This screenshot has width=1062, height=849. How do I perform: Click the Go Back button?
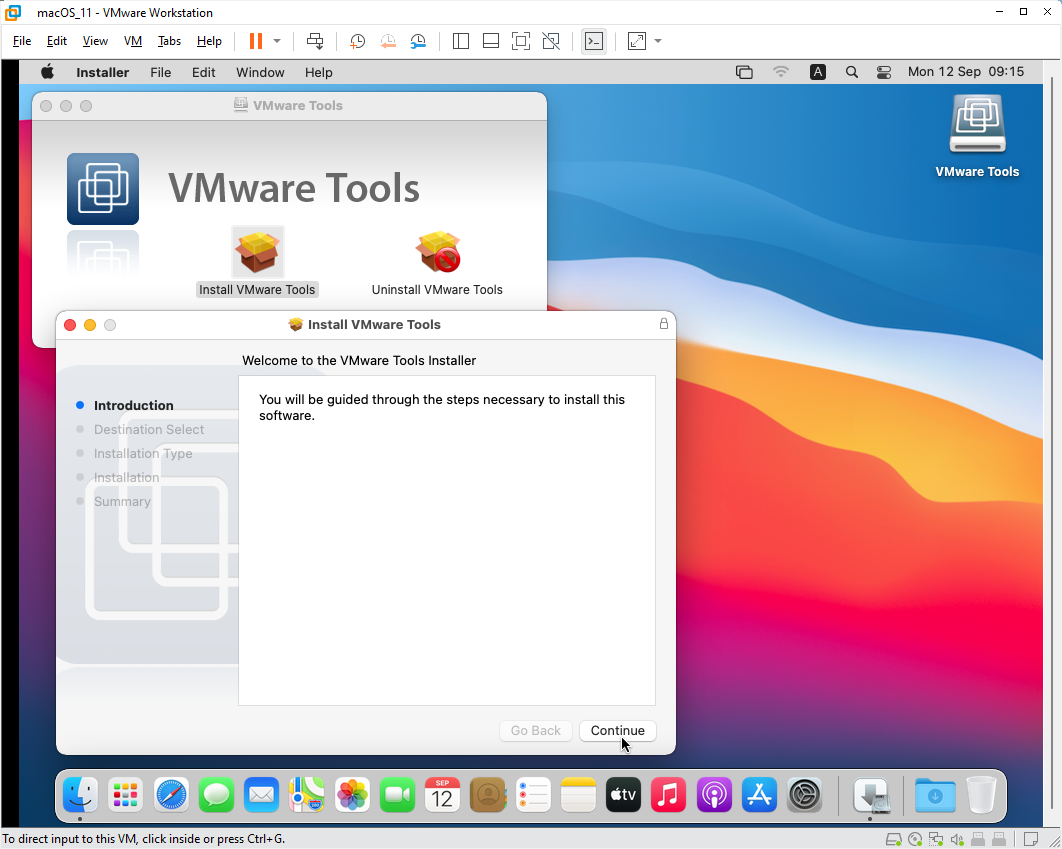pos(536,731)
